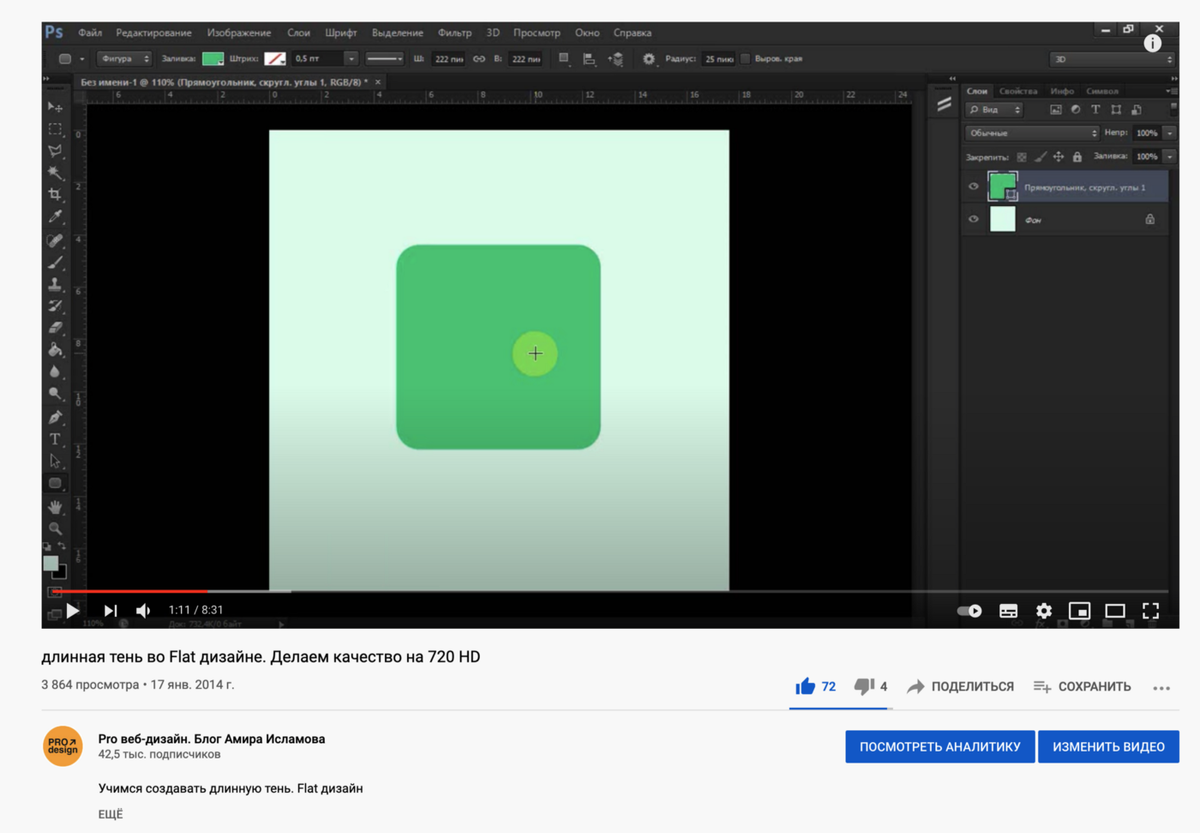Toggle the autoplay switch

click(x=969, y=610)
